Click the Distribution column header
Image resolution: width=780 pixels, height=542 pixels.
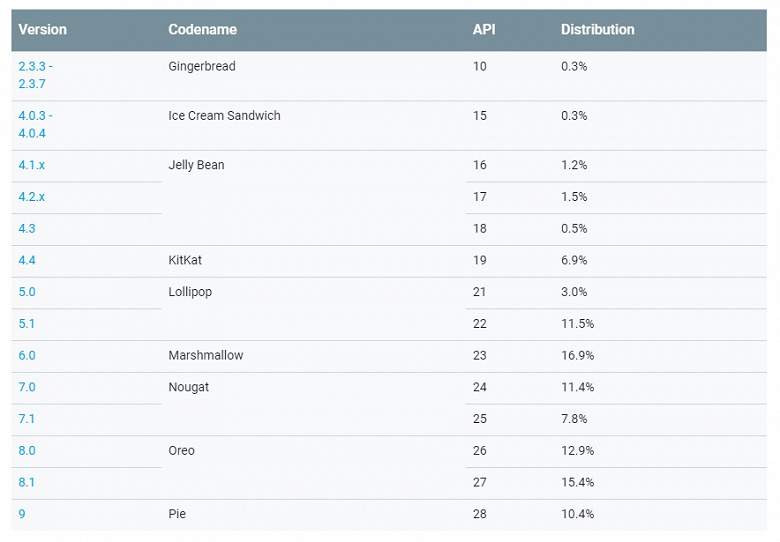[x=597, y=30]
